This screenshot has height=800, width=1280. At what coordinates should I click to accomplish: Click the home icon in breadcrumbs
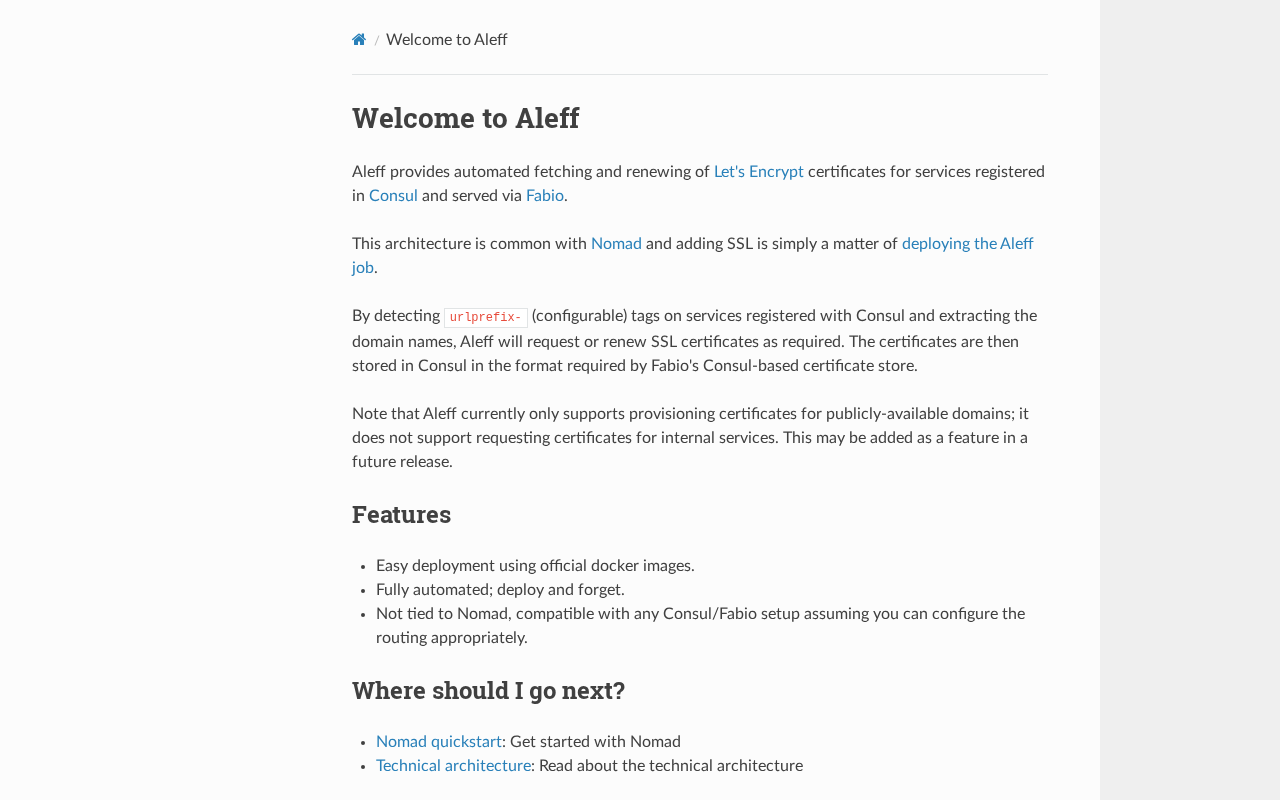point(359,40)
